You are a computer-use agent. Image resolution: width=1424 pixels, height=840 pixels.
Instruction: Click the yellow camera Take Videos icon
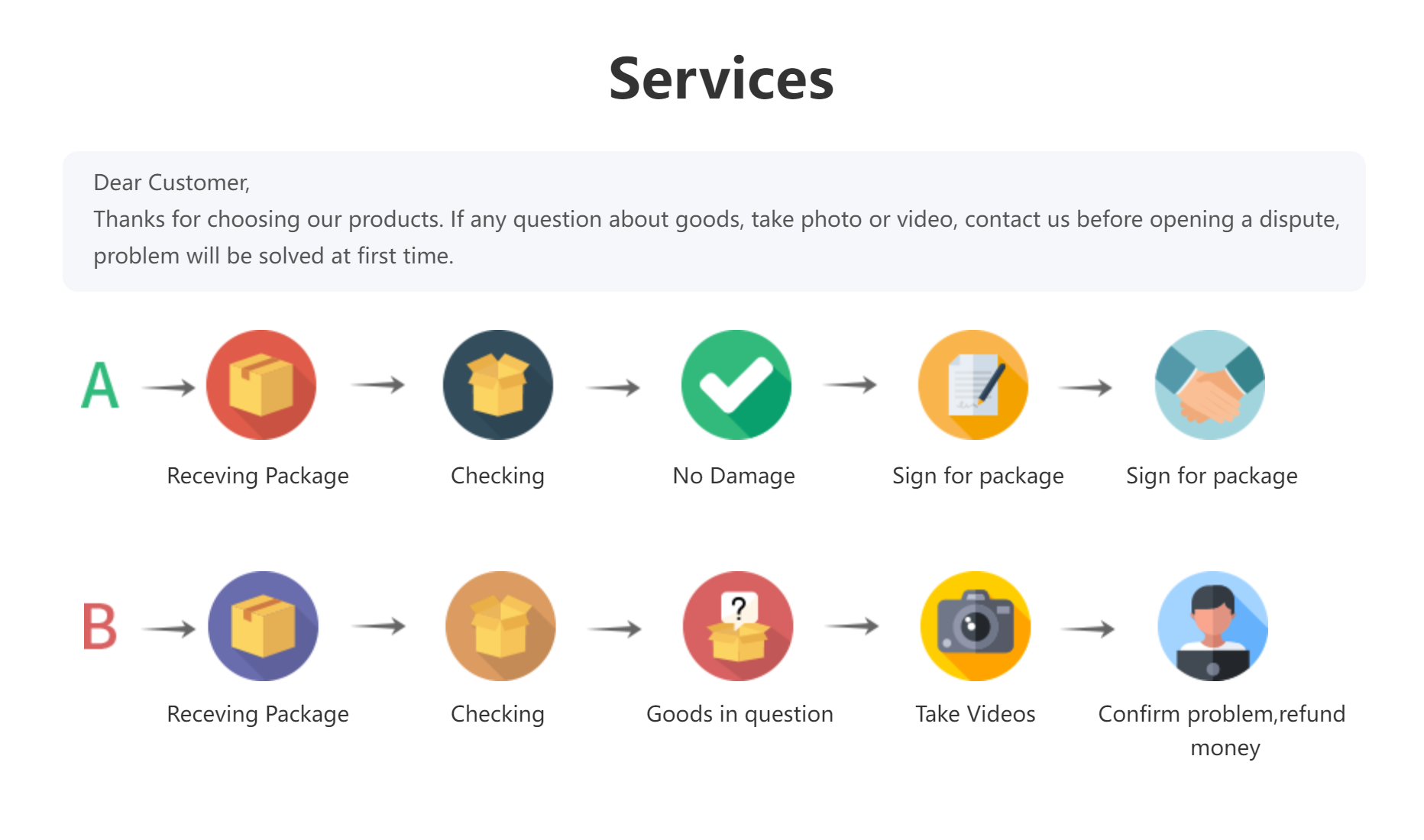pos(976,626)
